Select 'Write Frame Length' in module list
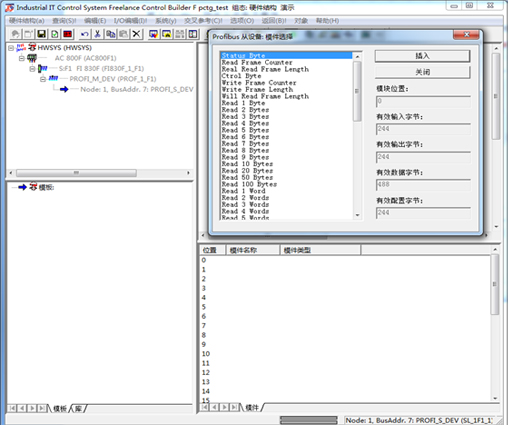The width and height of the screenshot is (508, 425). point(257,89)
